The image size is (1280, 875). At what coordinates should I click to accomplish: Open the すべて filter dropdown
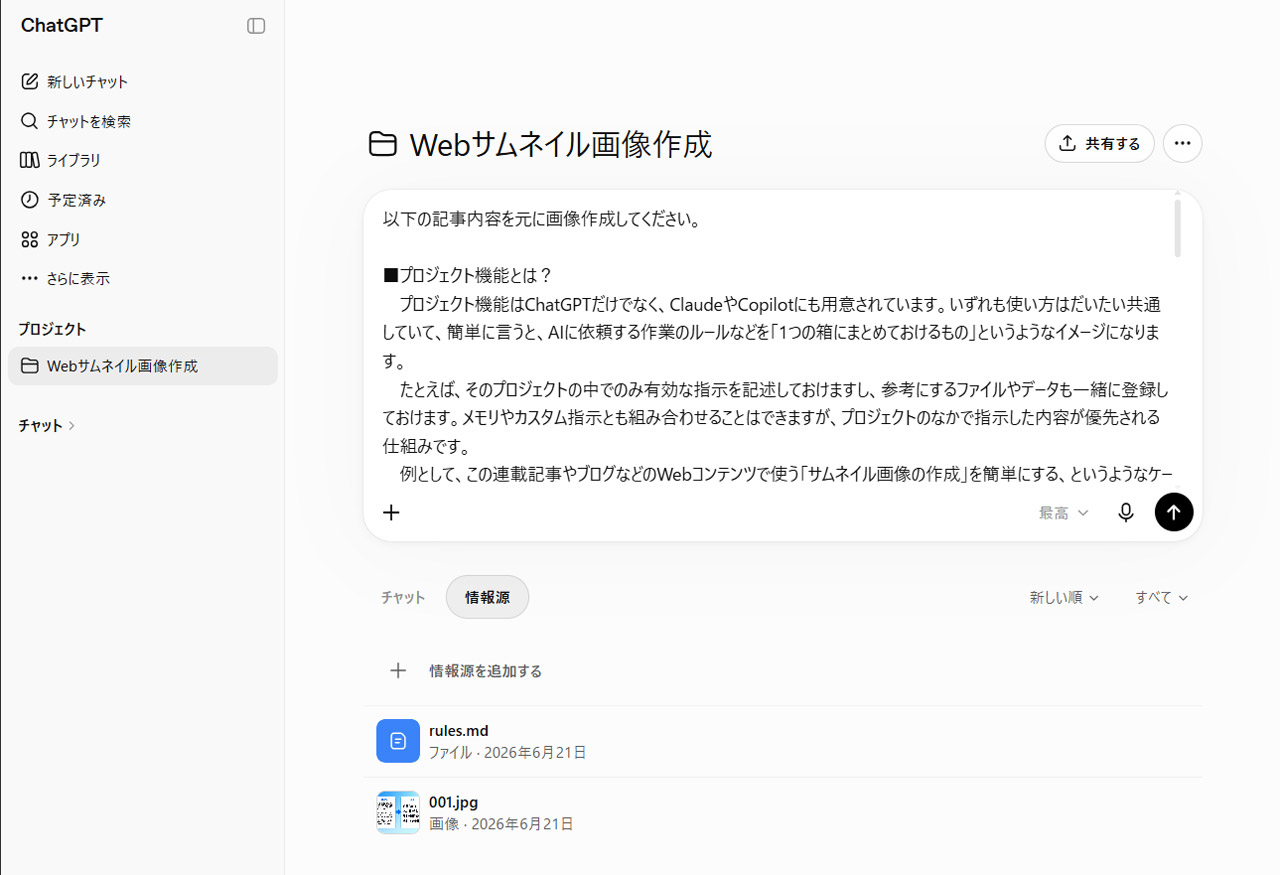pos(1161,597)
